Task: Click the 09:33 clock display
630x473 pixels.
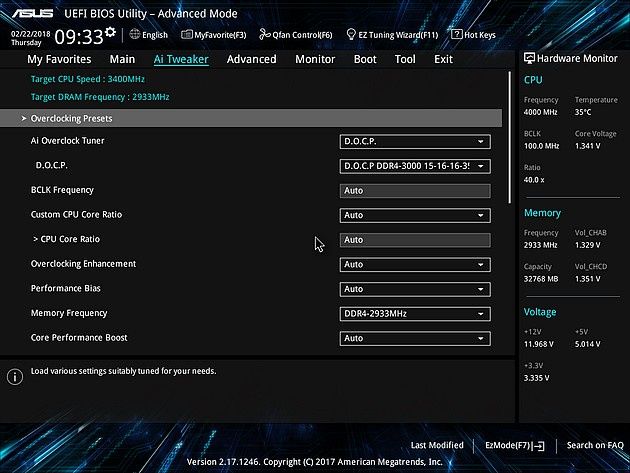Action: (x=79, y=37)
